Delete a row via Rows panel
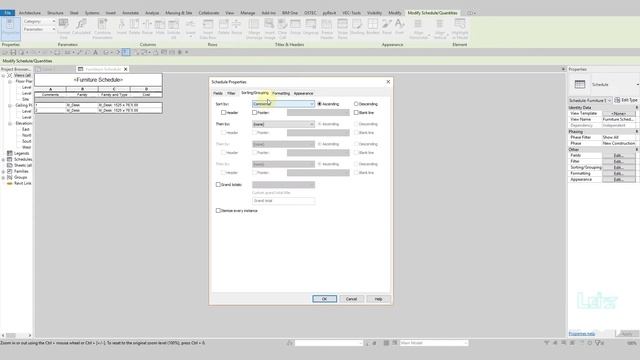 click(x=224, y=27)
